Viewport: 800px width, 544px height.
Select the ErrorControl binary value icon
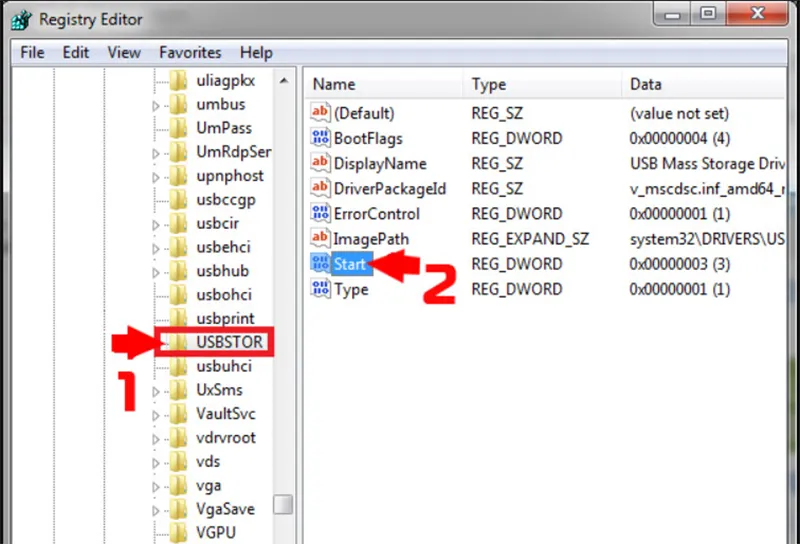[320, 214]
